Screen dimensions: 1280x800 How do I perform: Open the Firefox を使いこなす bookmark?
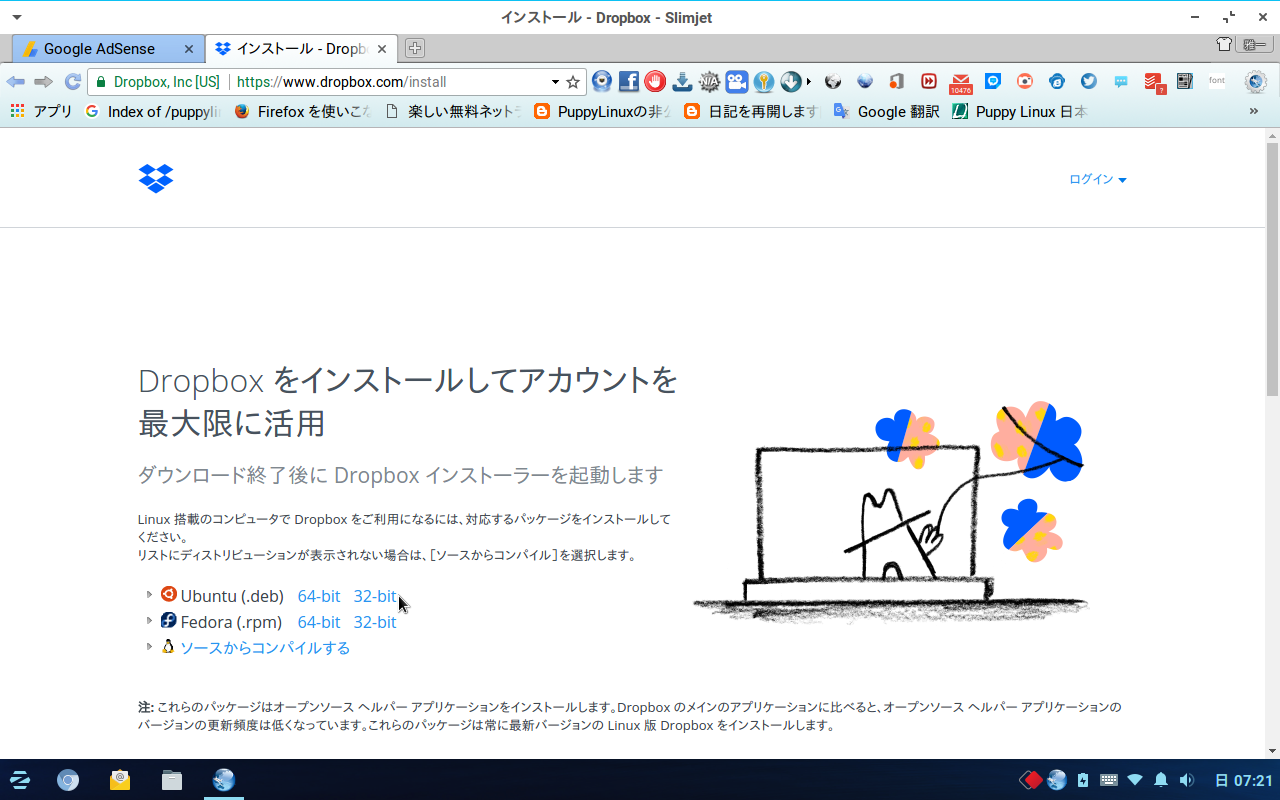[x=303, y=111]
